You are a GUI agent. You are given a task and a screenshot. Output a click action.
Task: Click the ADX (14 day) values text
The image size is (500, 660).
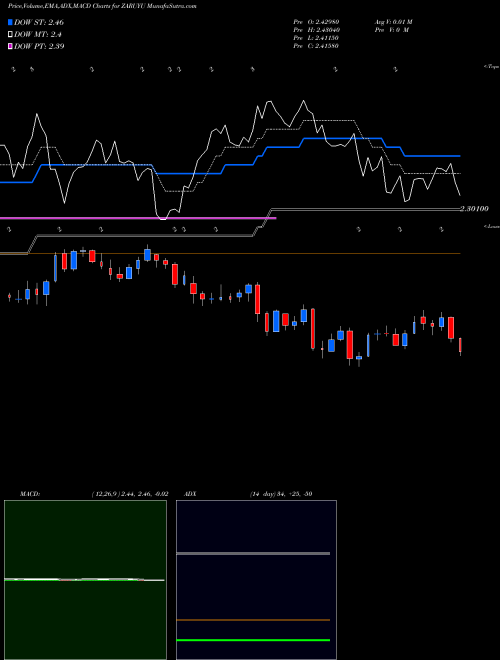coord(281,494)
